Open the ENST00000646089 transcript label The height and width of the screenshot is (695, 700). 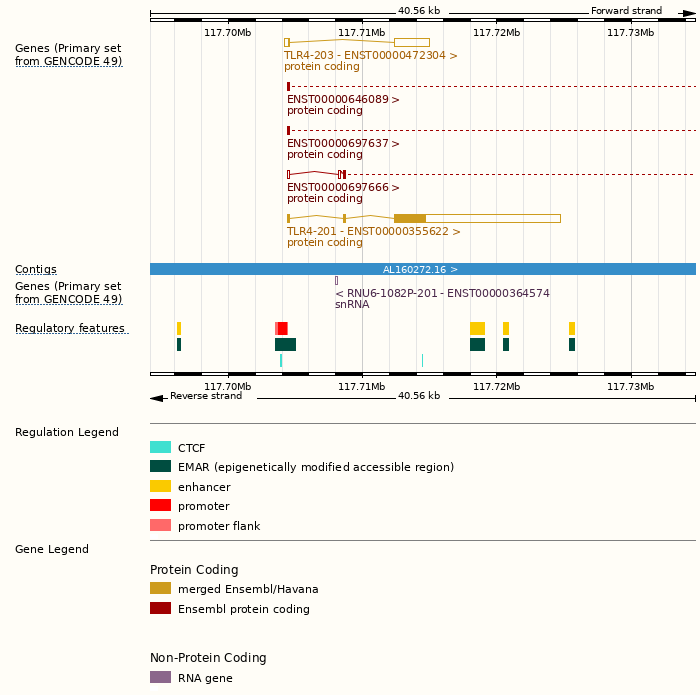tap(343, 100)
